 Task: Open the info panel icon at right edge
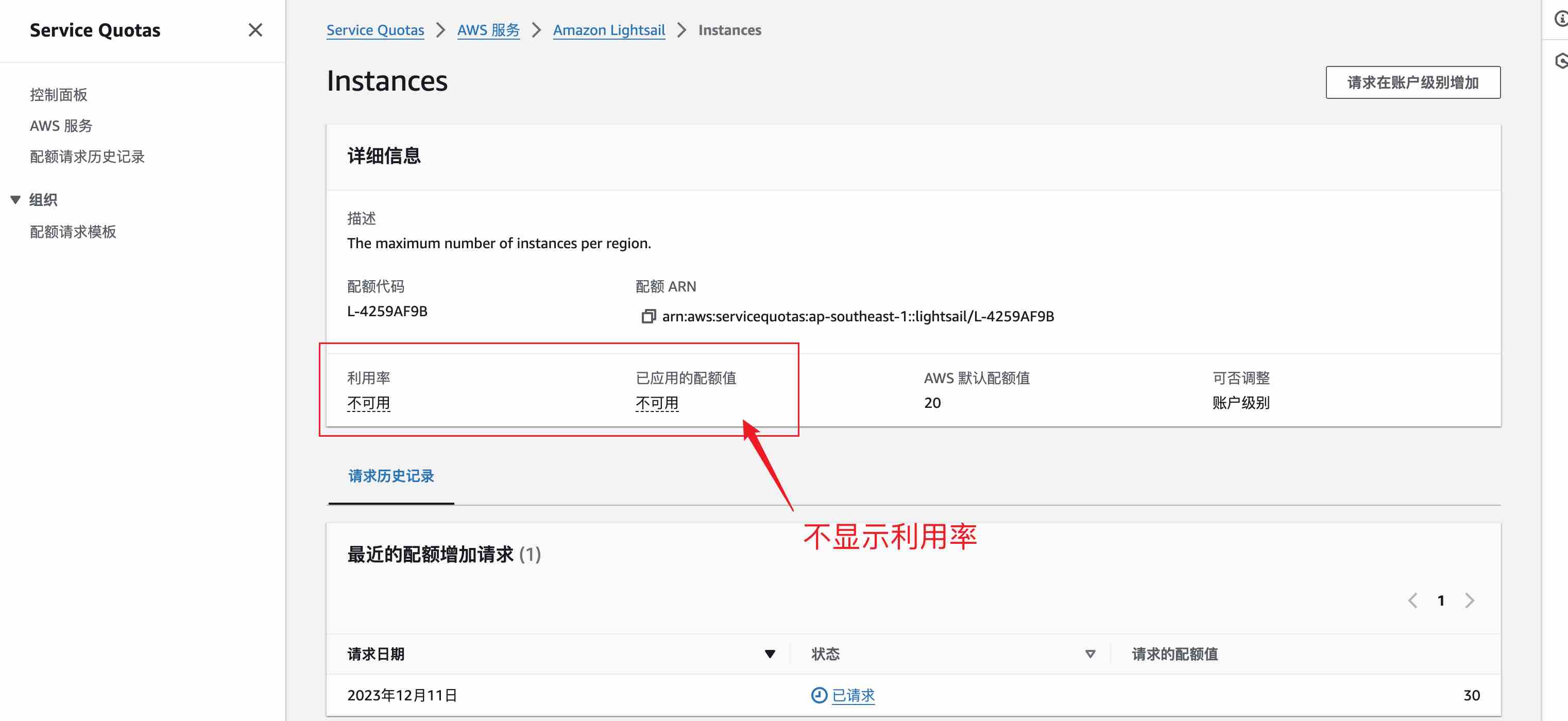[1560, 20]
